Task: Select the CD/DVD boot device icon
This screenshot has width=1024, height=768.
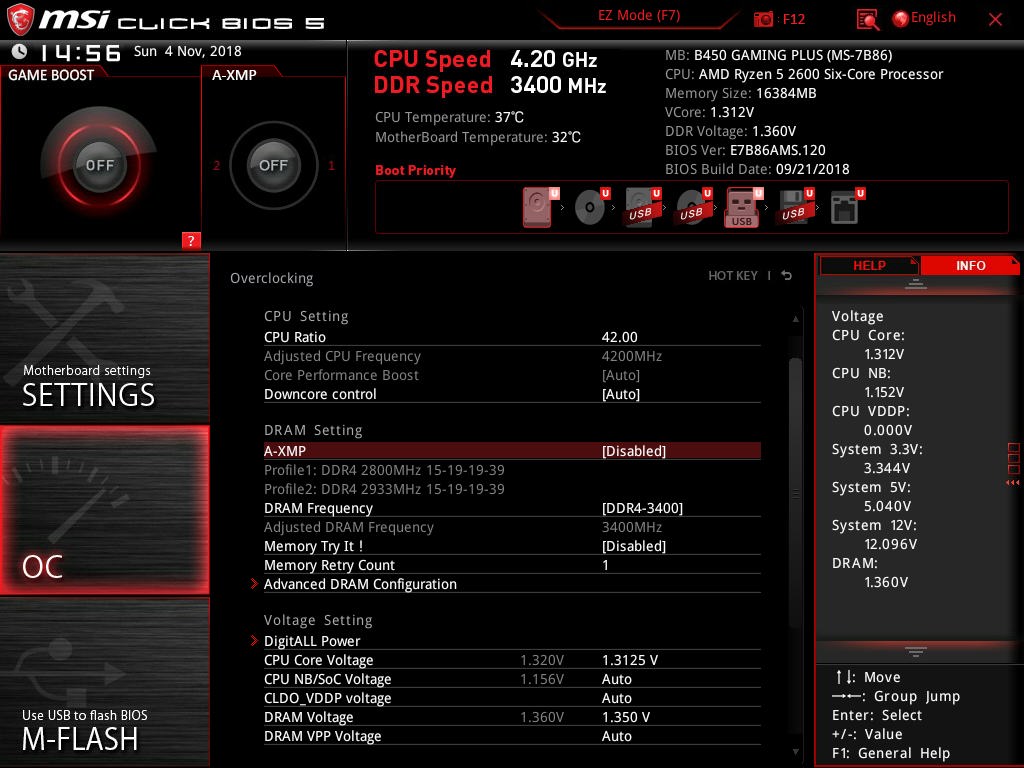Action: point(591,207)
